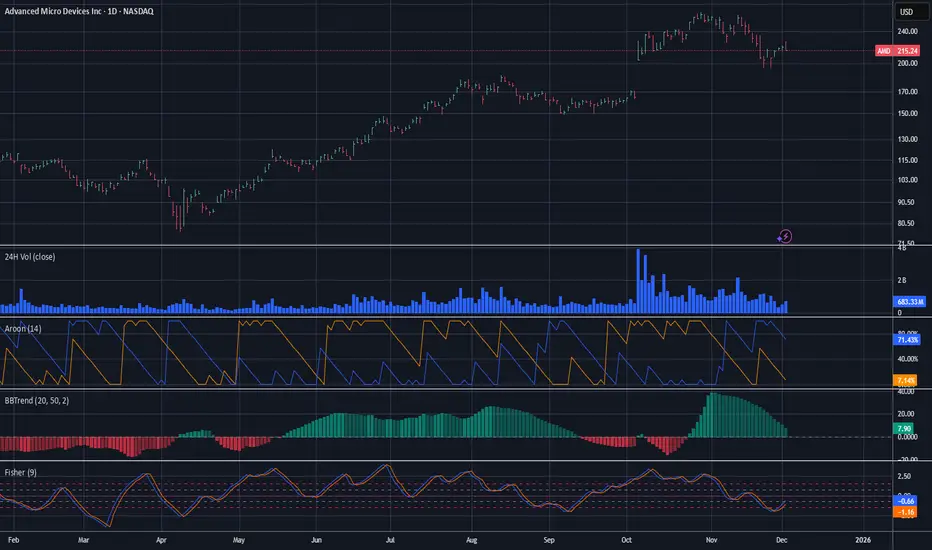
Task: Click the 2.50 Fisher axis label
Action: pos(904,476)
